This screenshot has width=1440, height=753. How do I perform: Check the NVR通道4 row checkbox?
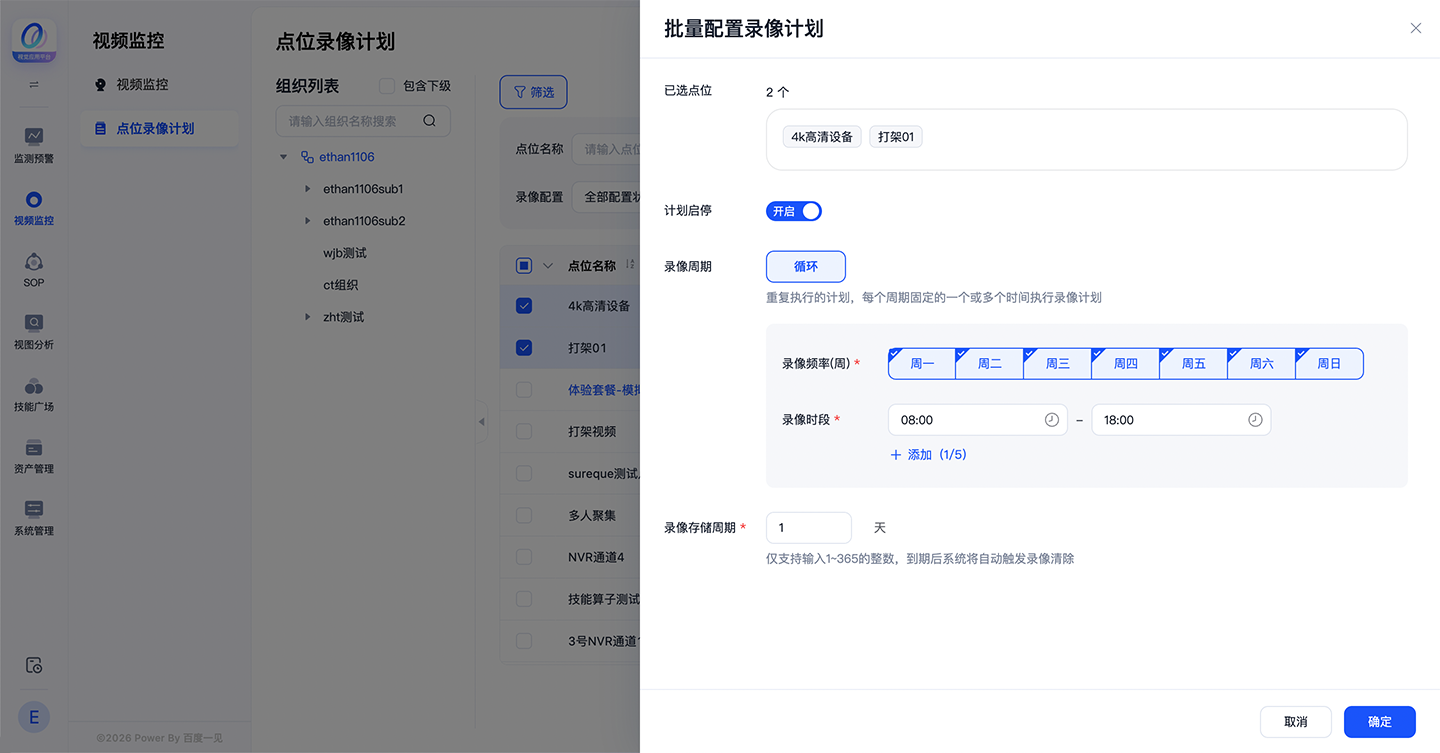click(x=524, y=557)
